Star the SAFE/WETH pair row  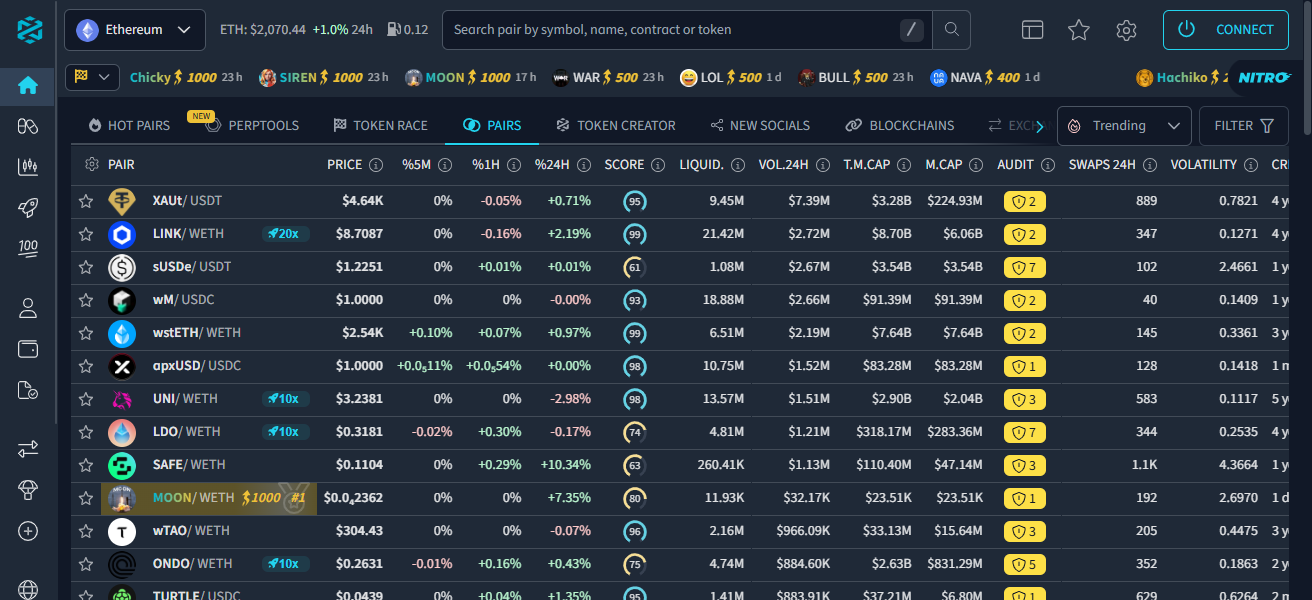87,465
